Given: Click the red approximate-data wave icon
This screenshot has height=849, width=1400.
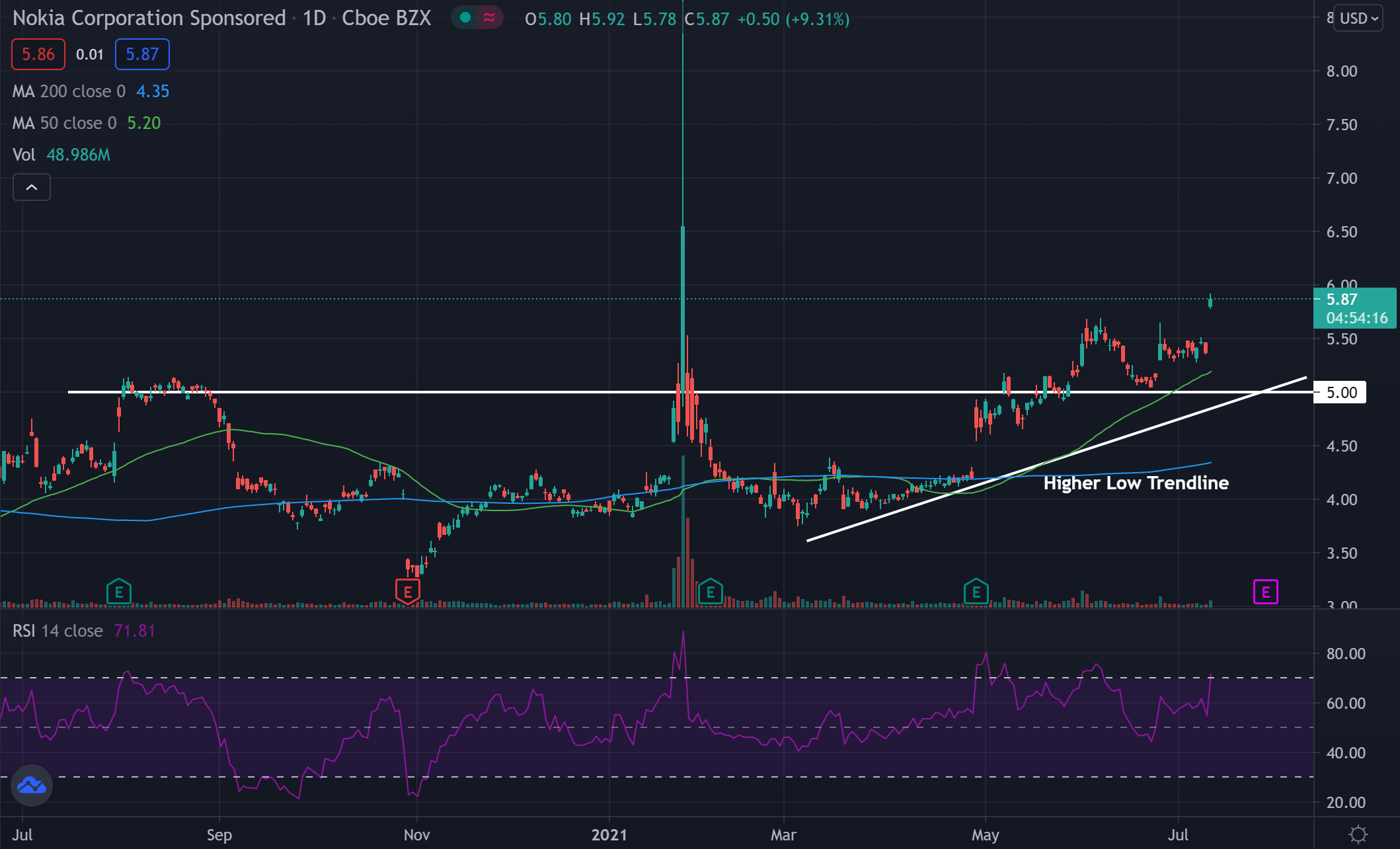Looking at the screenshot, I should tap(489, 18).
